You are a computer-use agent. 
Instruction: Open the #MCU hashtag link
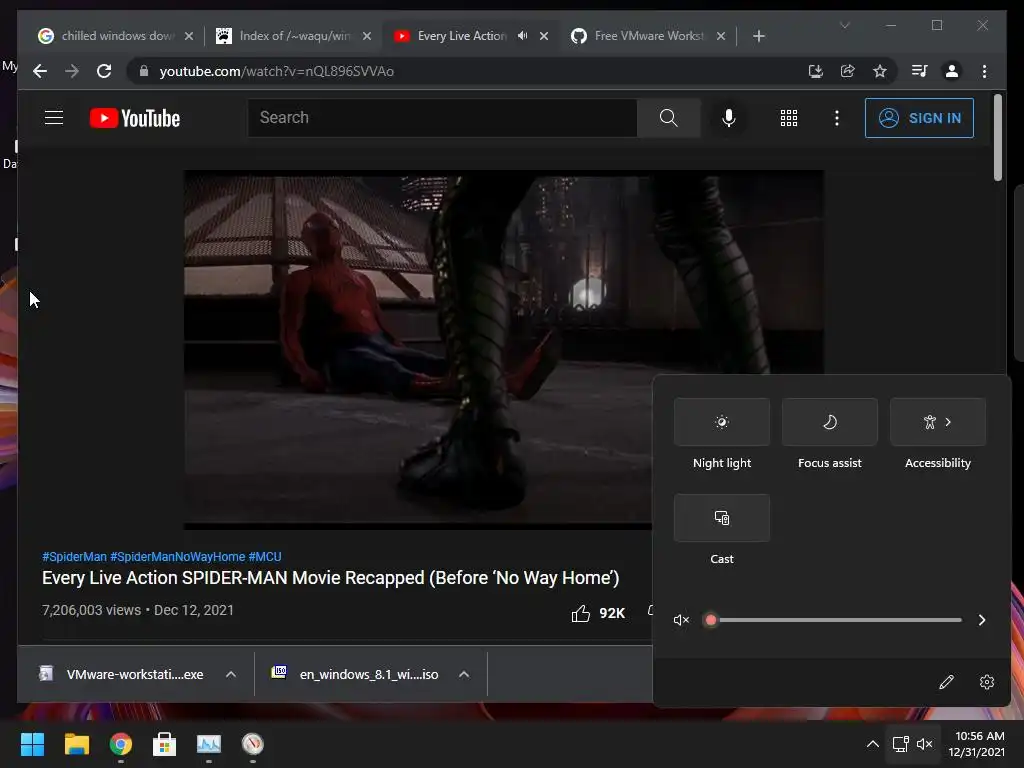264,556
